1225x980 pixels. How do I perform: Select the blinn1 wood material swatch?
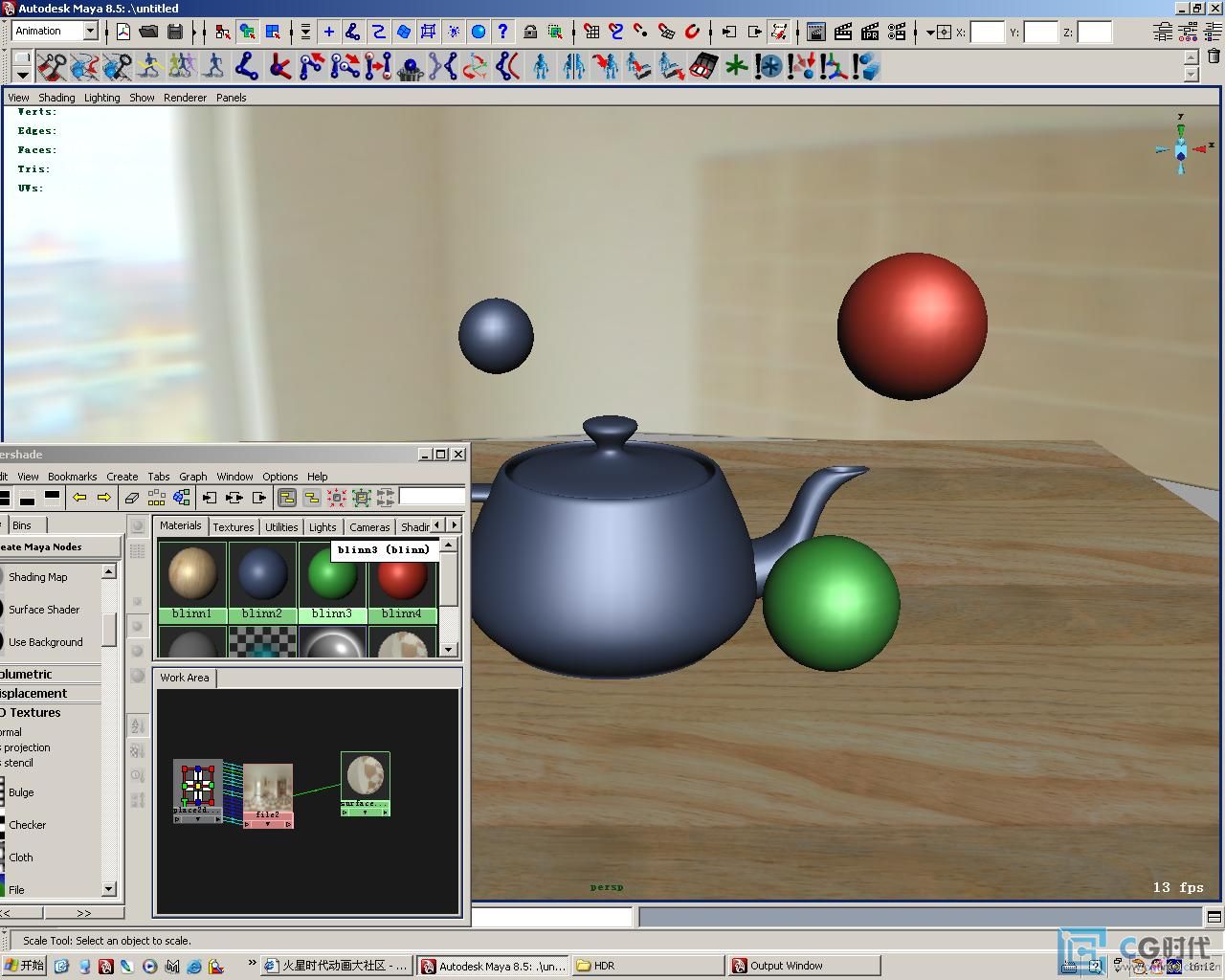point(192,582)
